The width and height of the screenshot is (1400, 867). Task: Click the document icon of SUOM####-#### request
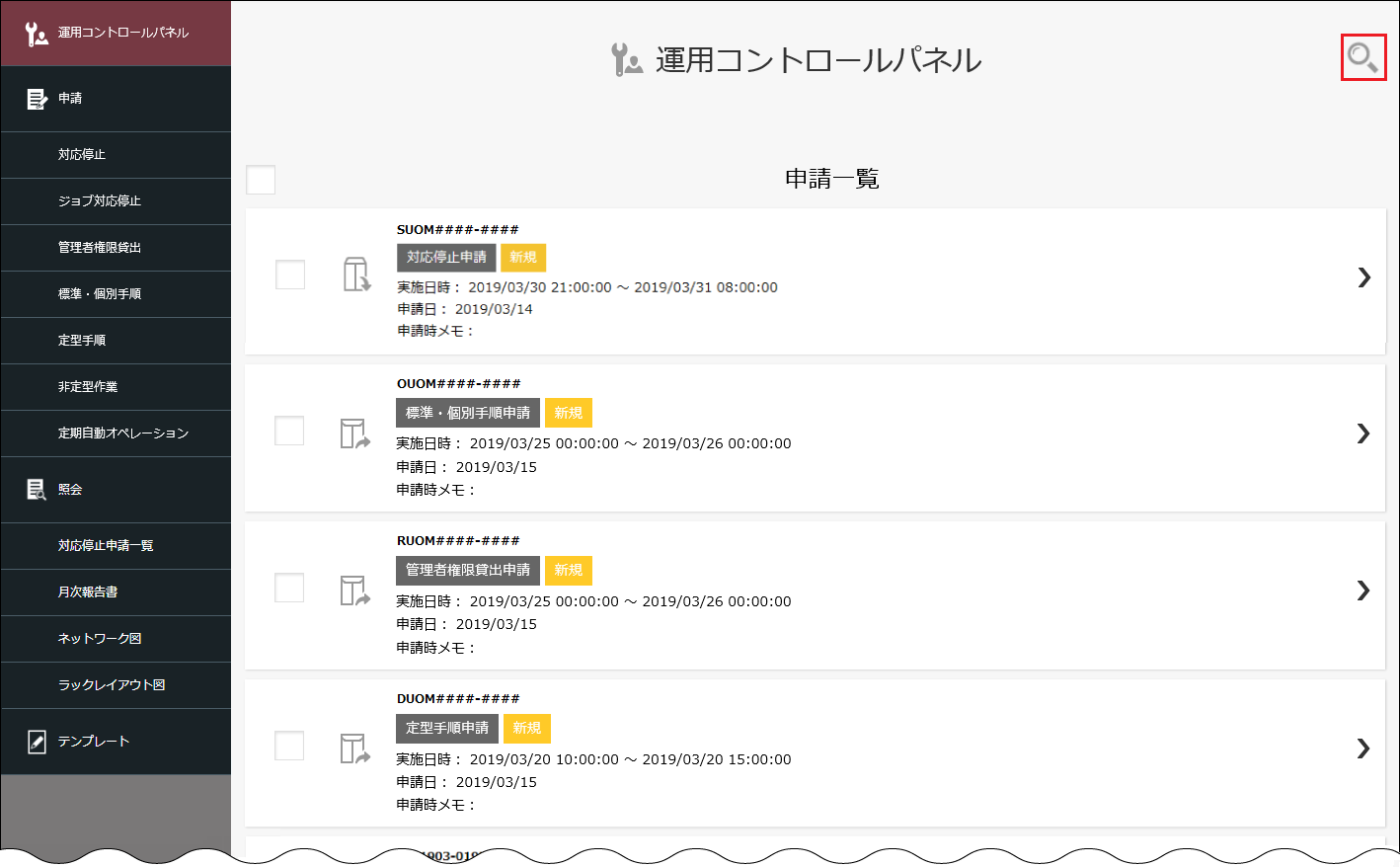356,275
